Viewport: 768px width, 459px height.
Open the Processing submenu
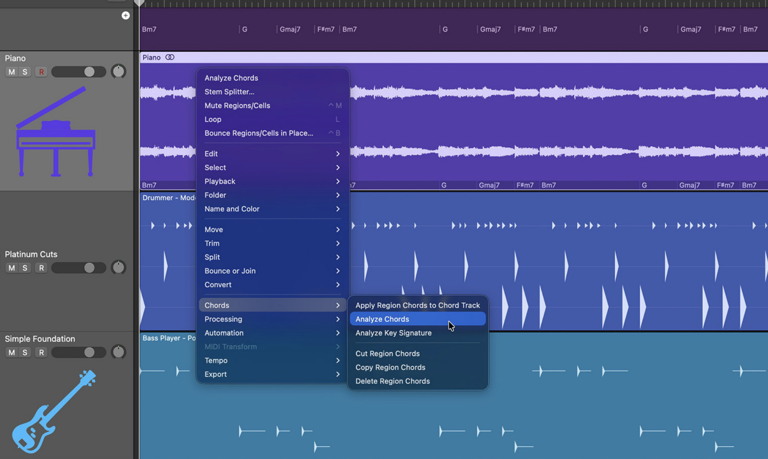click(272, 319)
